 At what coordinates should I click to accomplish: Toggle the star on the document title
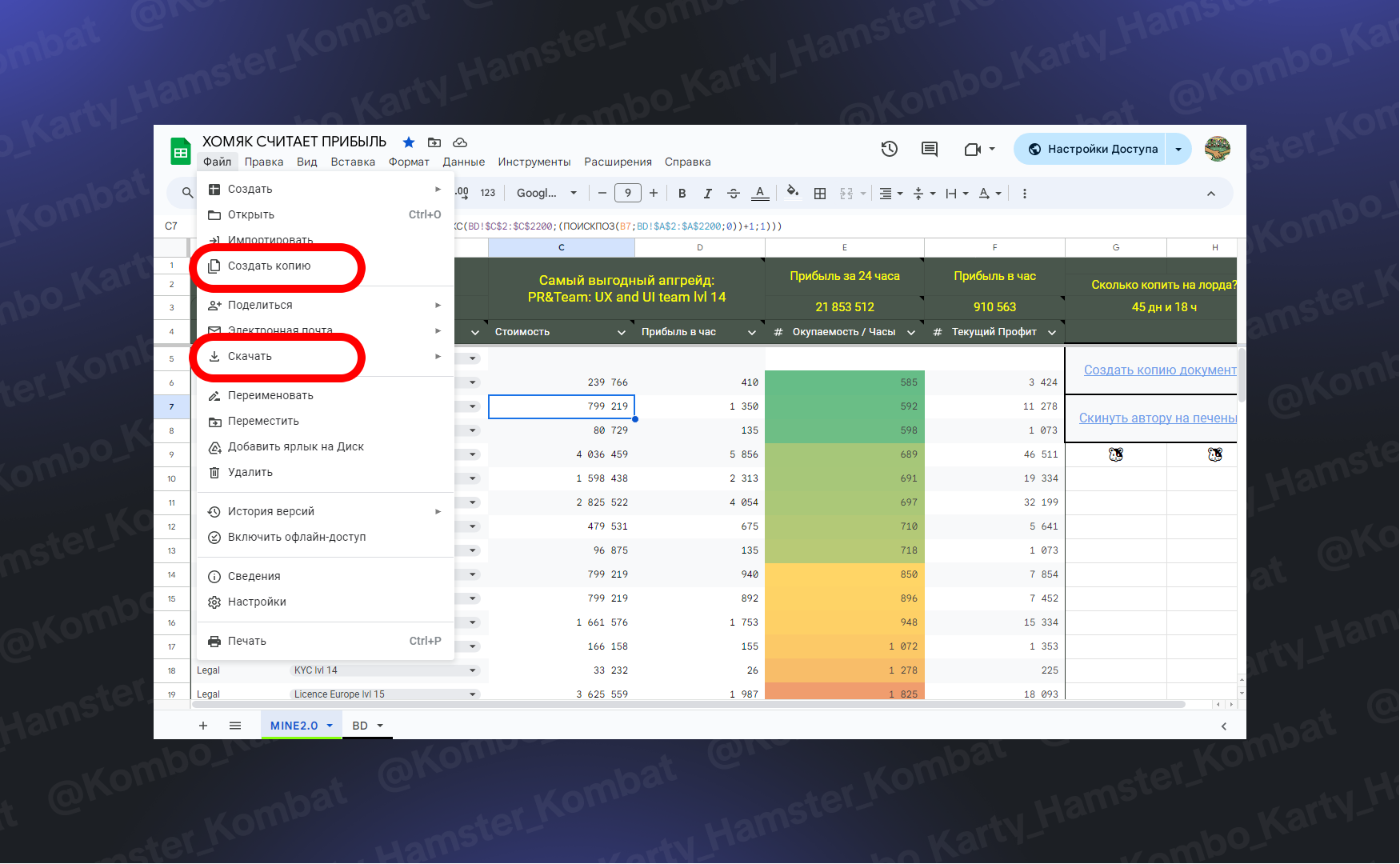(x=409, y=142)
